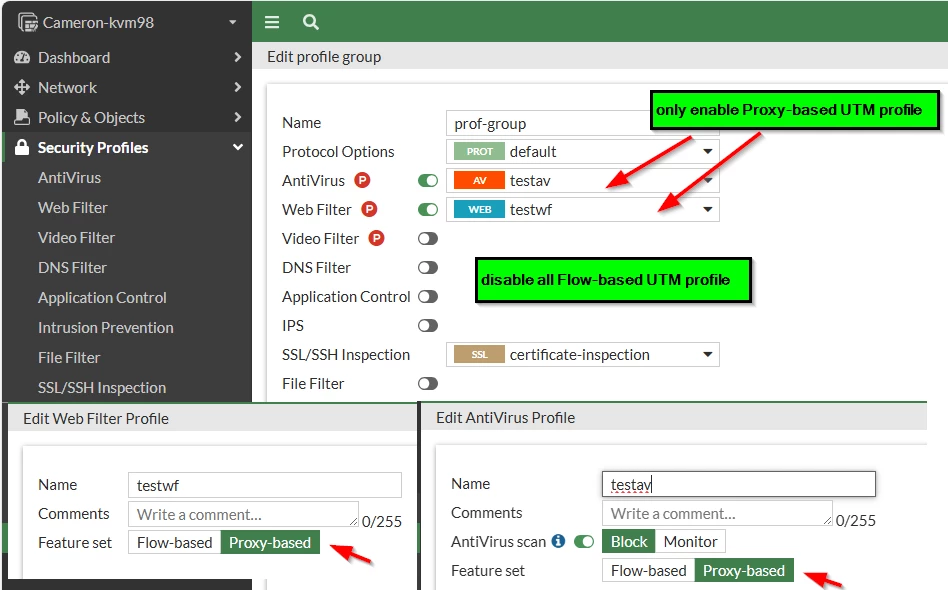
Task: Click the blue WEB tag icon
Action: pos(479,209)
